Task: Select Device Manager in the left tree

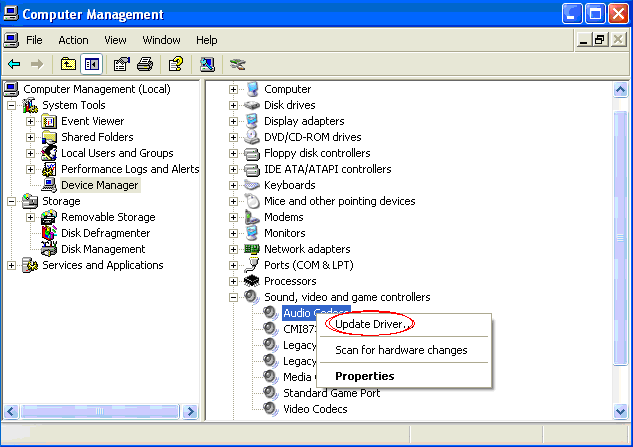Action: pyautogui.click(x=99, y=185)
